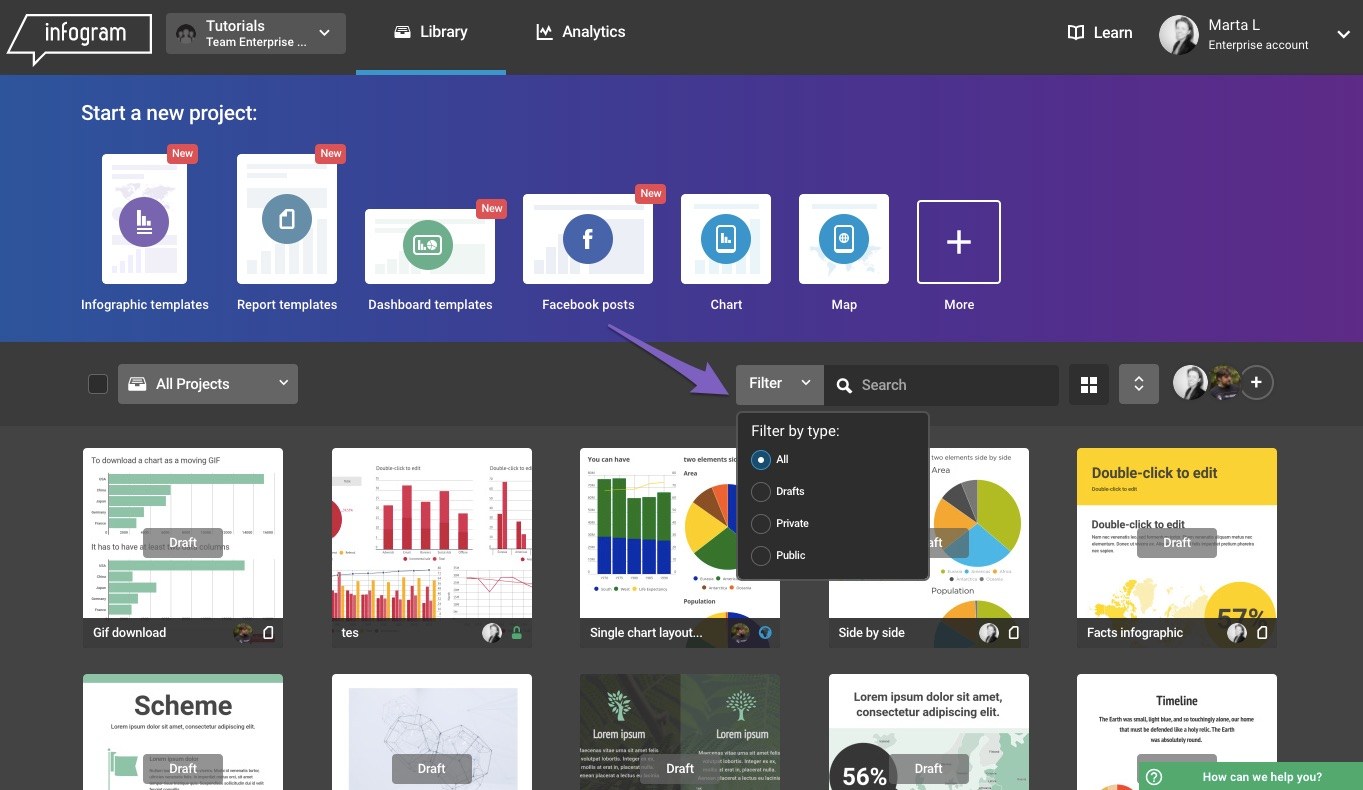This screenshot has width=1363, height=790.
Task: Click inside the Search projects field
Action: pos(950,385)
